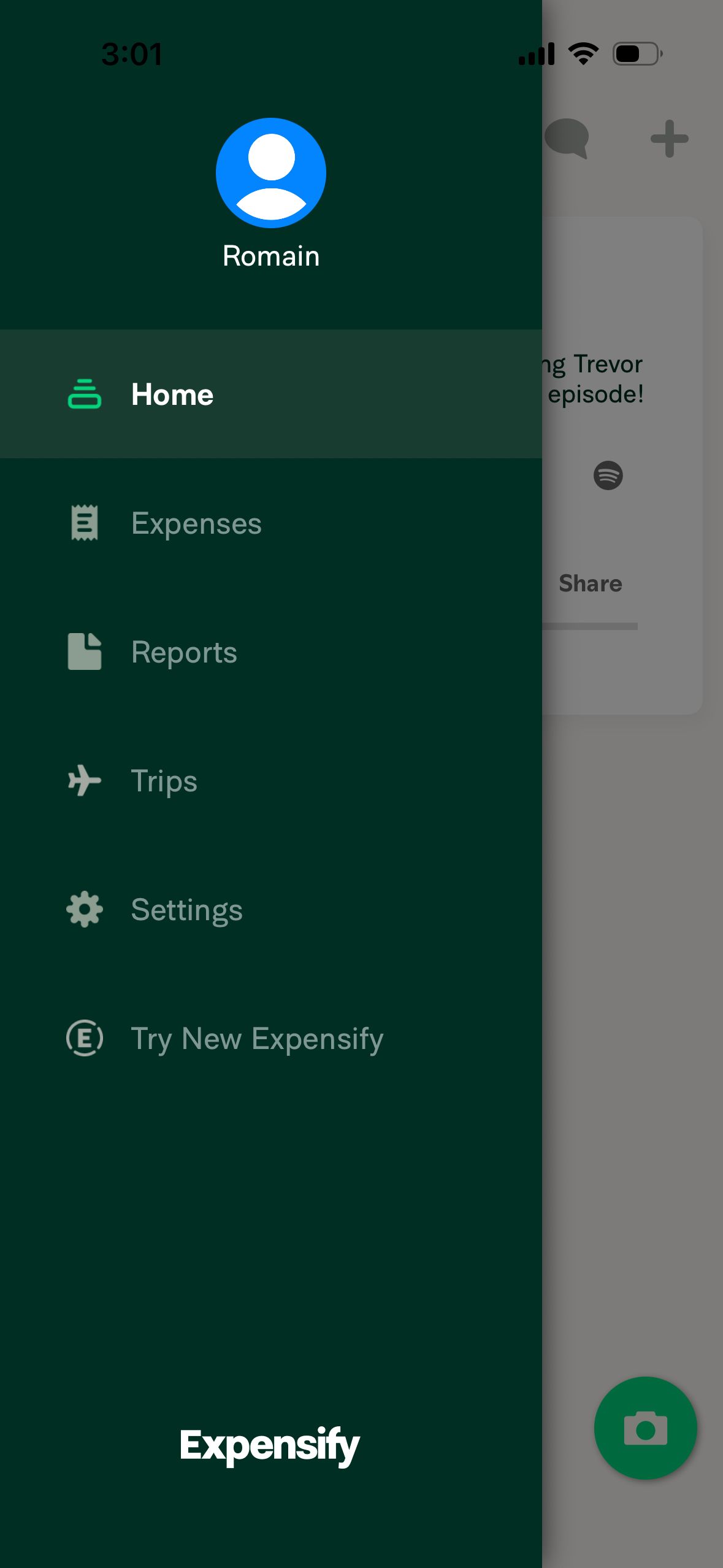Open the Settings menu item

coord(271,910)
